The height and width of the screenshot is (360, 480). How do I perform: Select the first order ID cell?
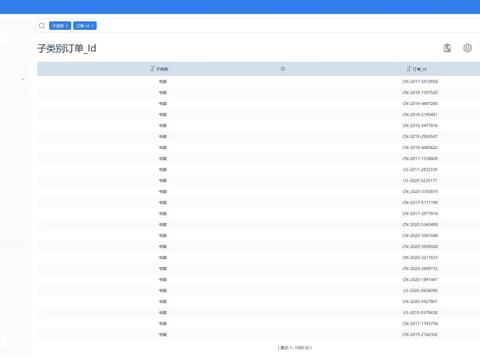[420, 81]
